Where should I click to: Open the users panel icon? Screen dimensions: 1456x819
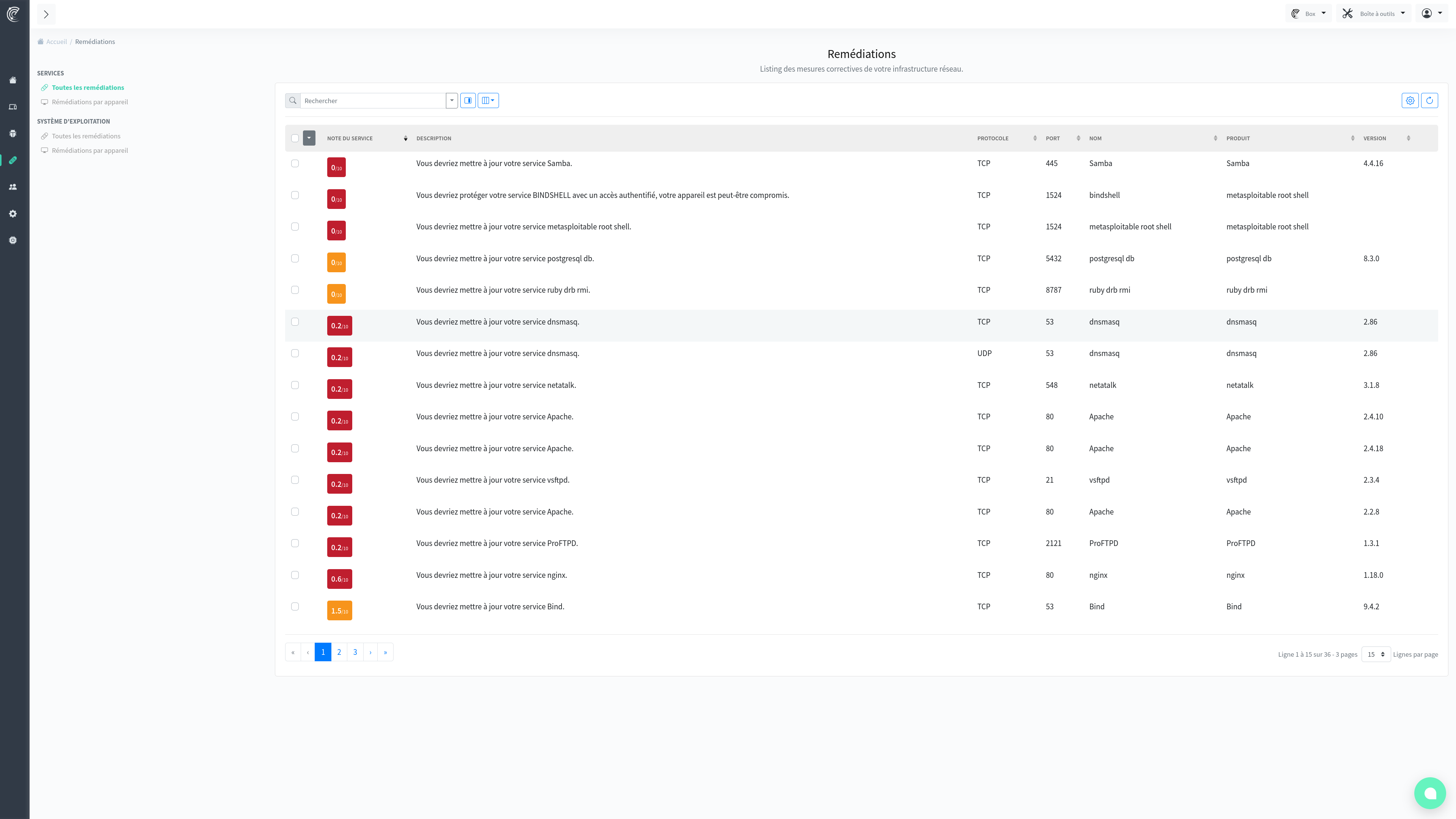click(13, 187)
